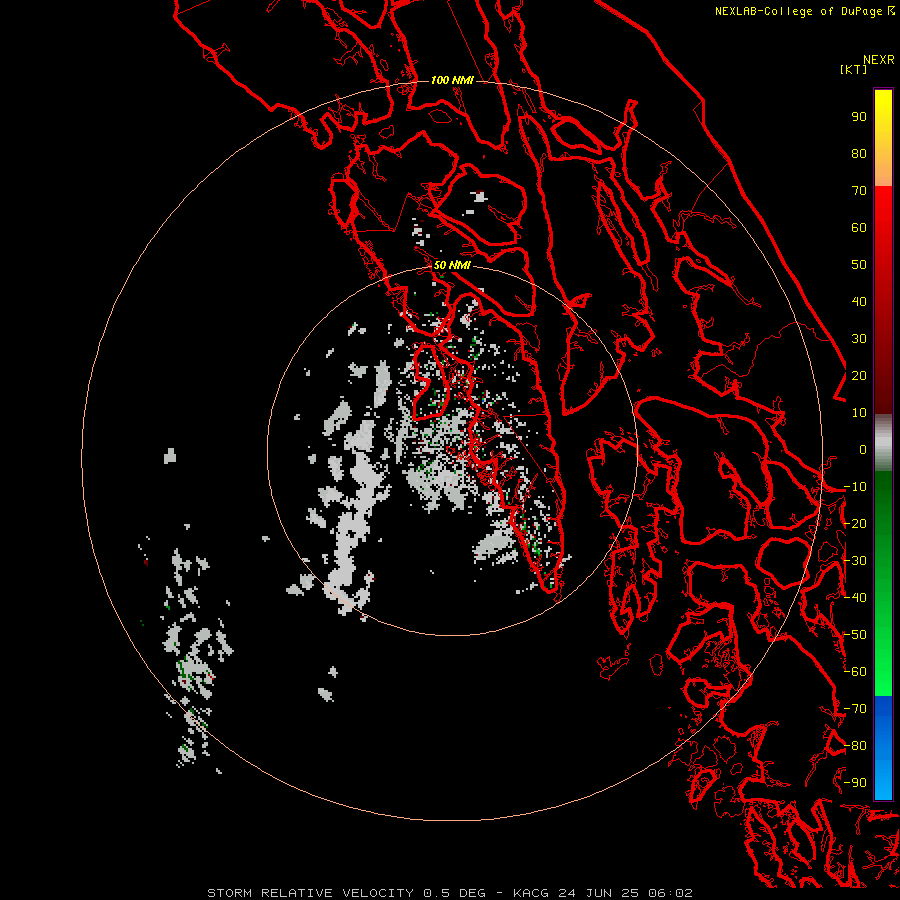This screenshot has width=900, height=900.
Task: Click the 50 NMI range ring label
Action: coord(452,265)
